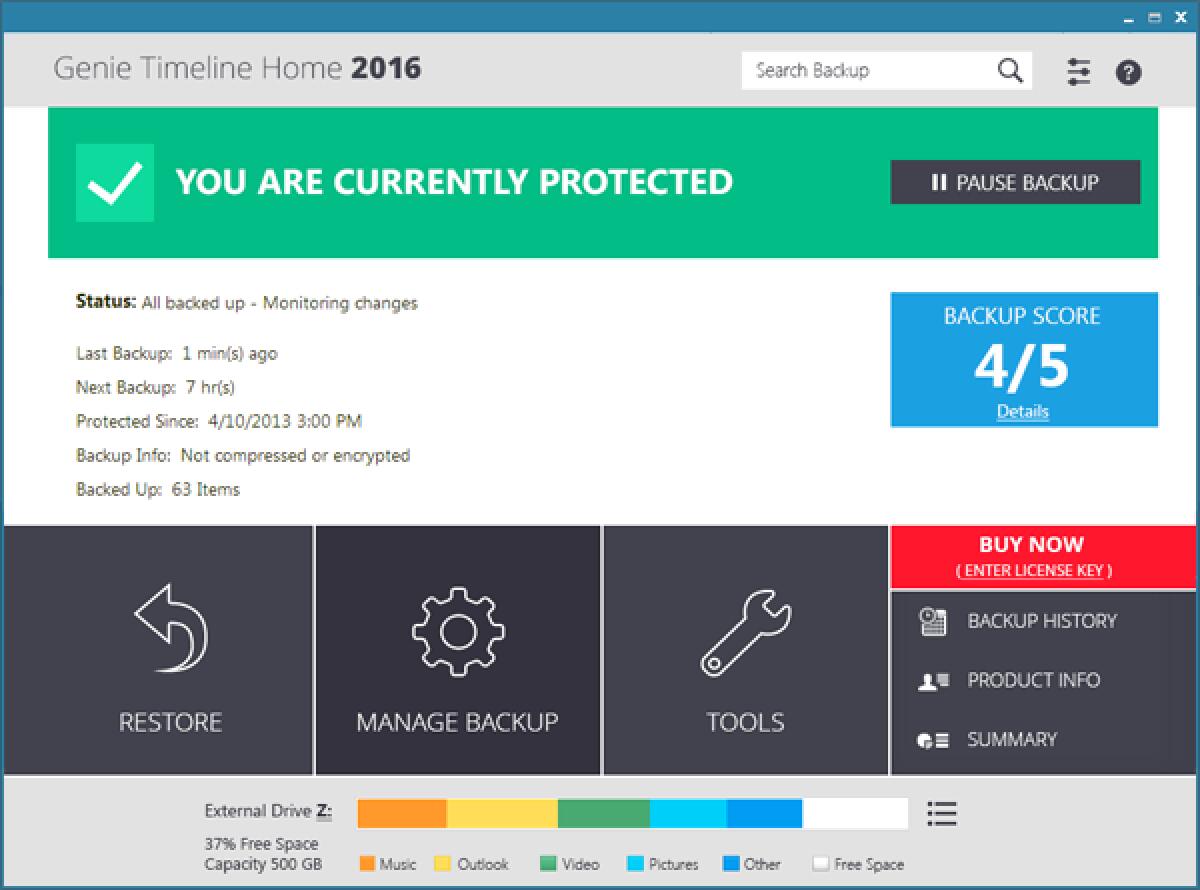Viewport: 1200px width, 890px height.
Task: Click the orange Music legend swatch
Action: tap(368, 863)
